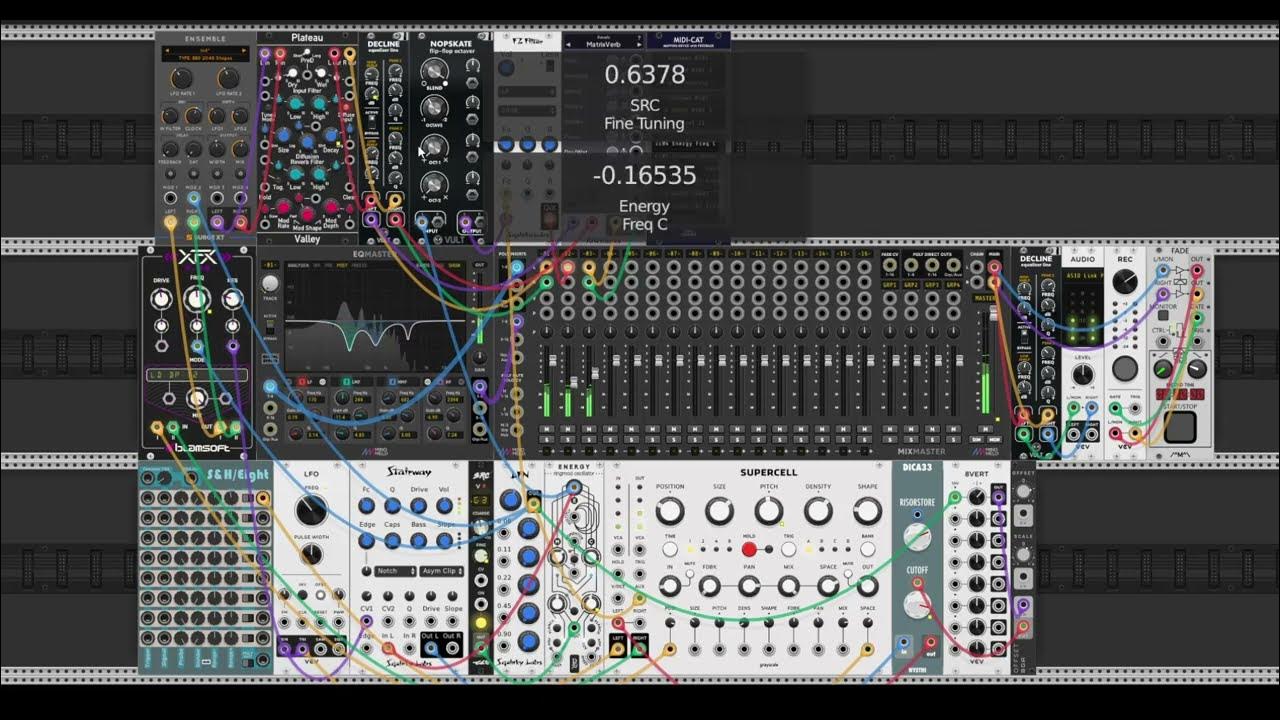Image resolution: width=1280 pixels, height=720 pixels.
Task: Click EQMaster TRACK knob
Action: click(270, 283)
